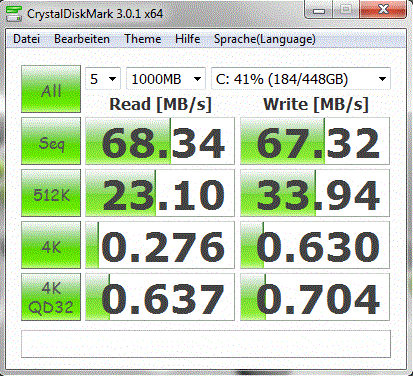Open the Bearbeiten menu

click(82, 39)
